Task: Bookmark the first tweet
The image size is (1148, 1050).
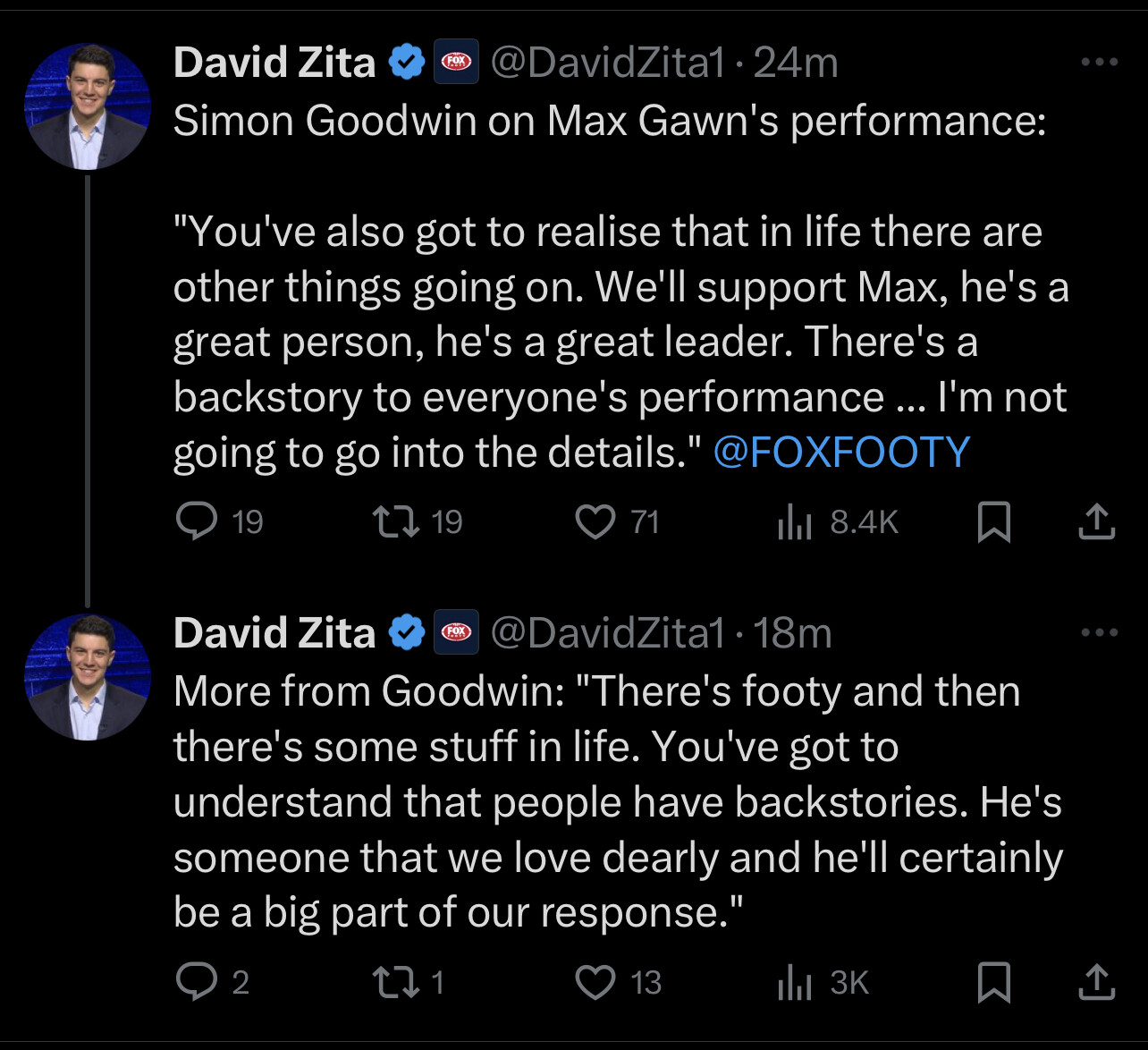Action: [993, 521]
